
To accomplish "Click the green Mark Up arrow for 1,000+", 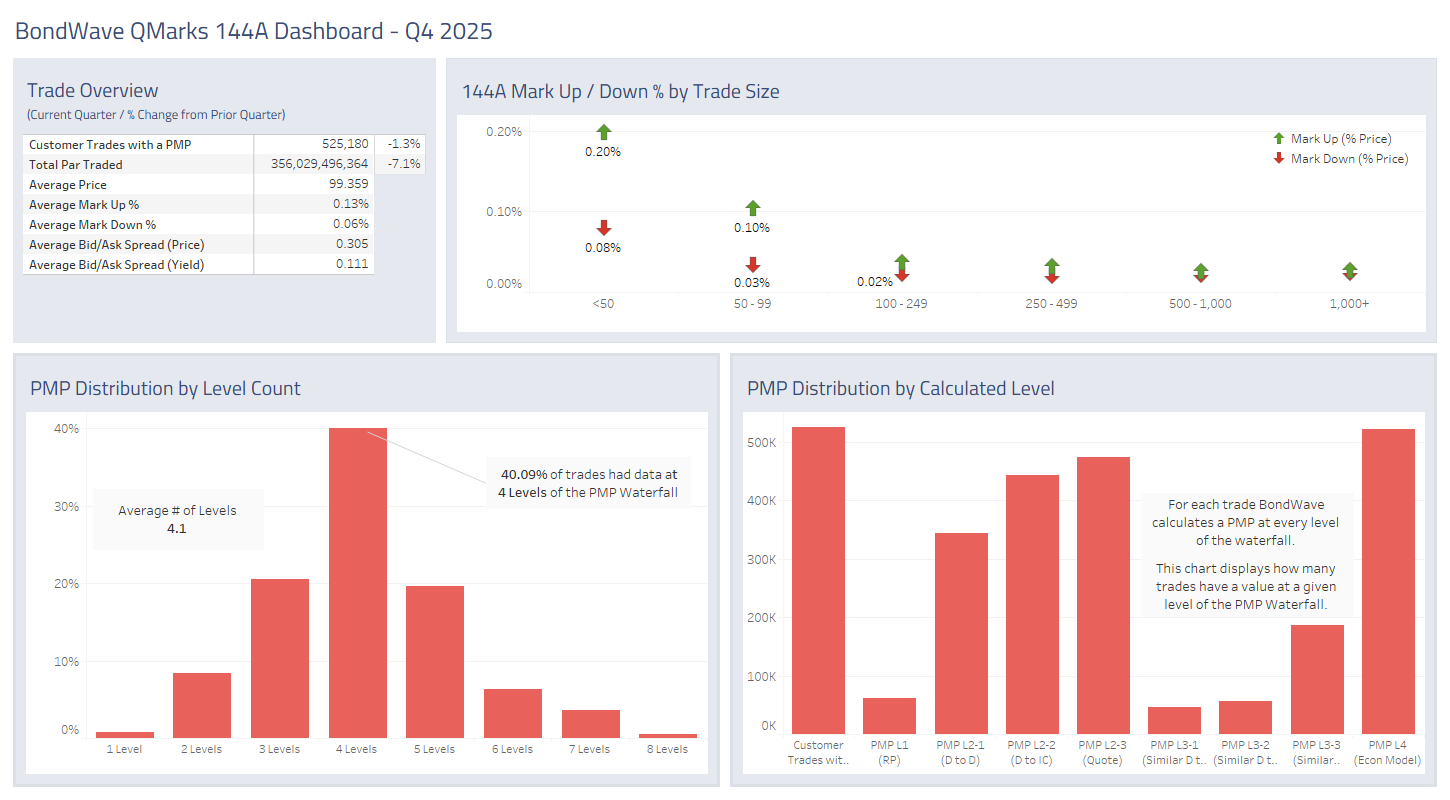I will pos(1349,268).
